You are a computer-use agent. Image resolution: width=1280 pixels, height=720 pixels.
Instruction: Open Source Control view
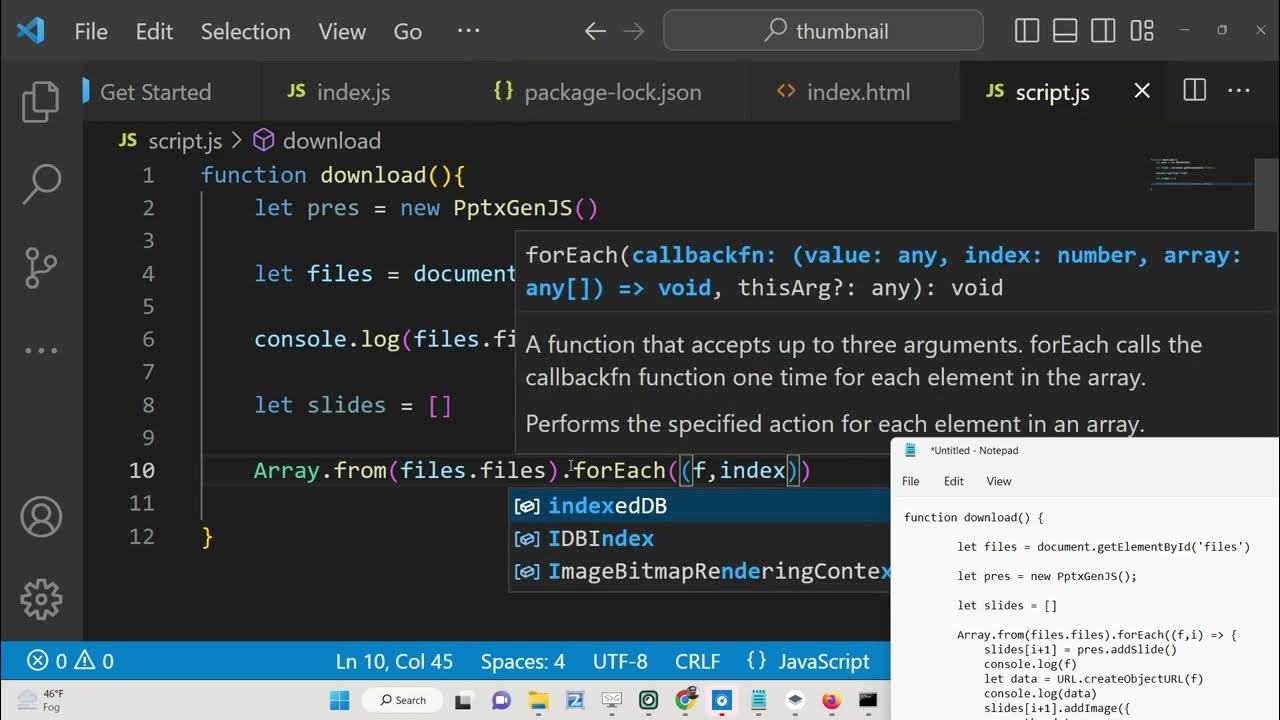point(41,267)
